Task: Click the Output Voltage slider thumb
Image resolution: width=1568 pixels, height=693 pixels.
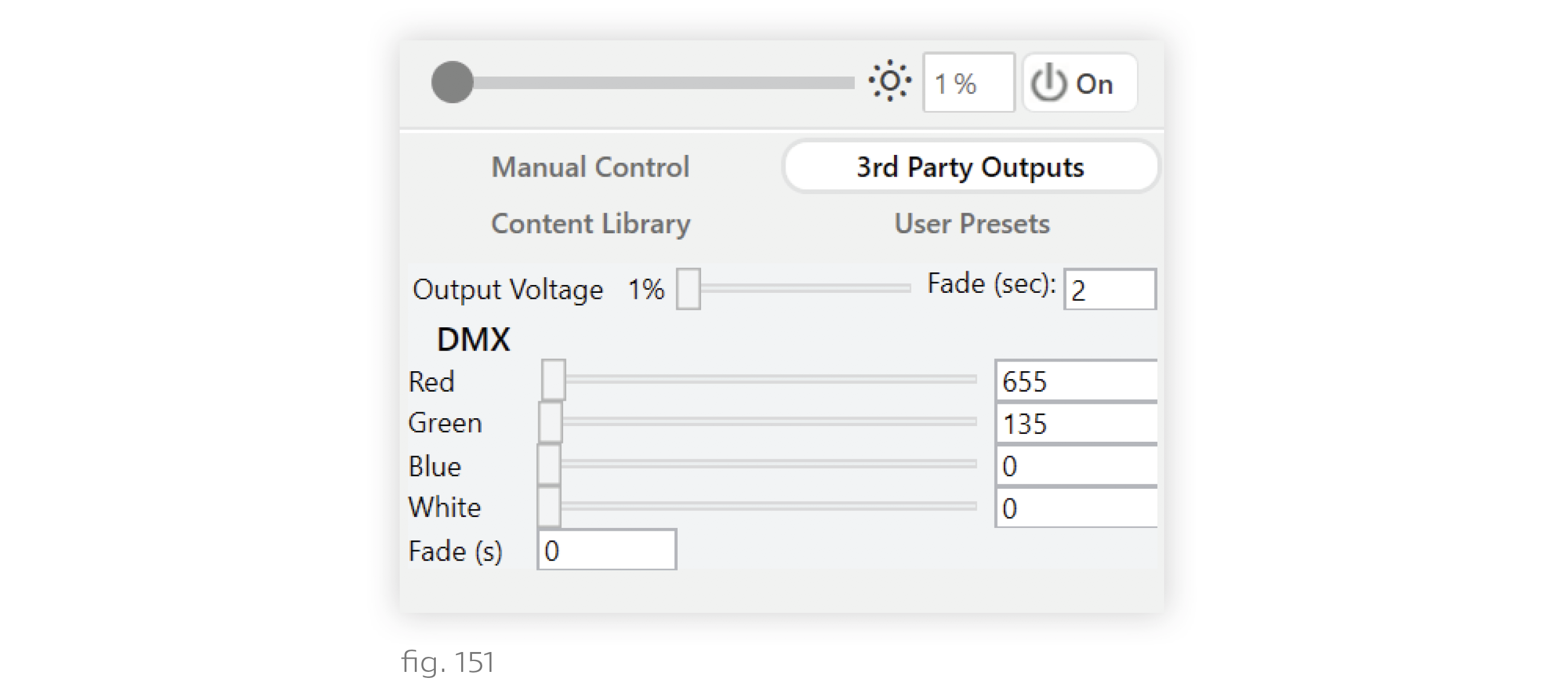Action: tap(688, 289)
